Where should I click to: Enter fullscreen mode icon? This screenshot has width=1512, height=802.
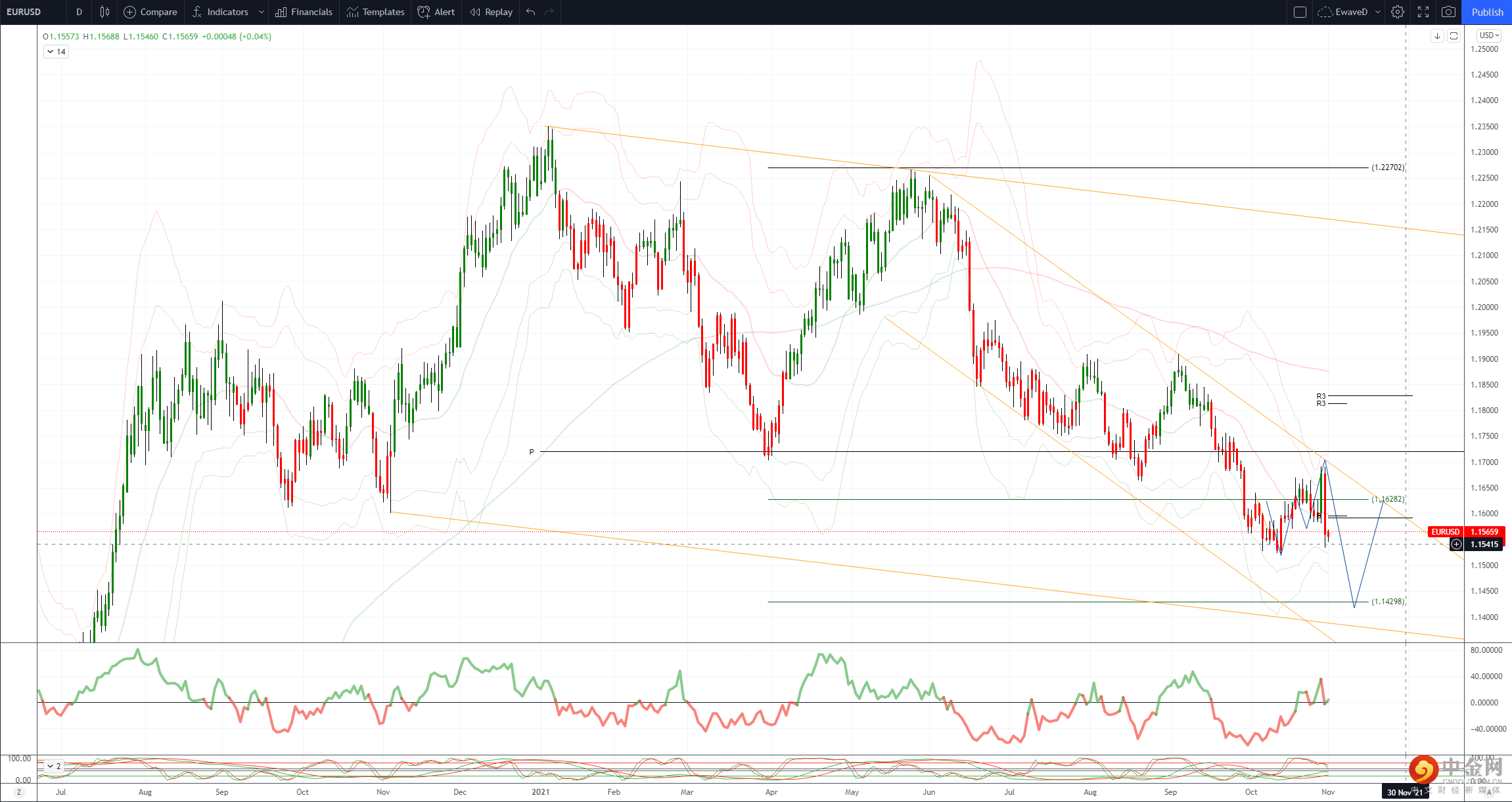(x=1423, y=12)
